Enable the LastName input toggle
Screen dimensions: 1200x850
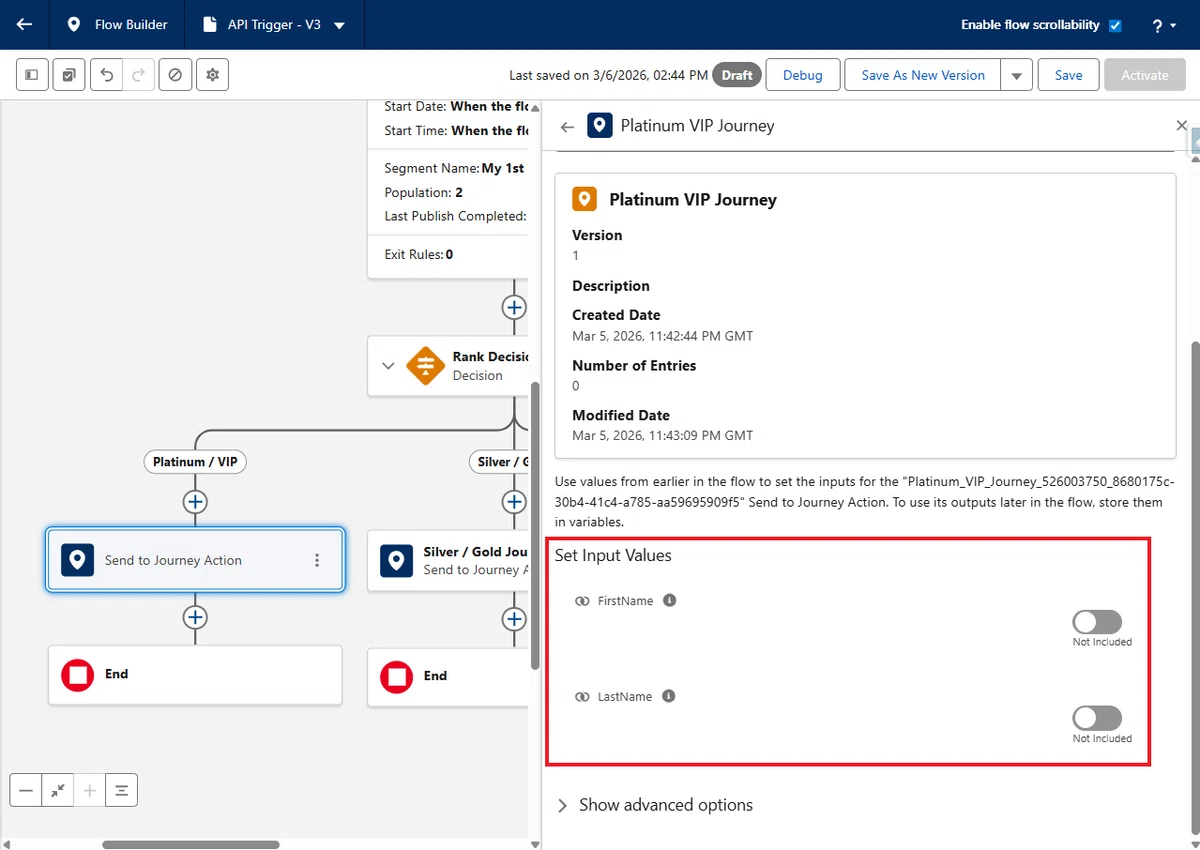pyautogui.click(x=1097, y=718)
